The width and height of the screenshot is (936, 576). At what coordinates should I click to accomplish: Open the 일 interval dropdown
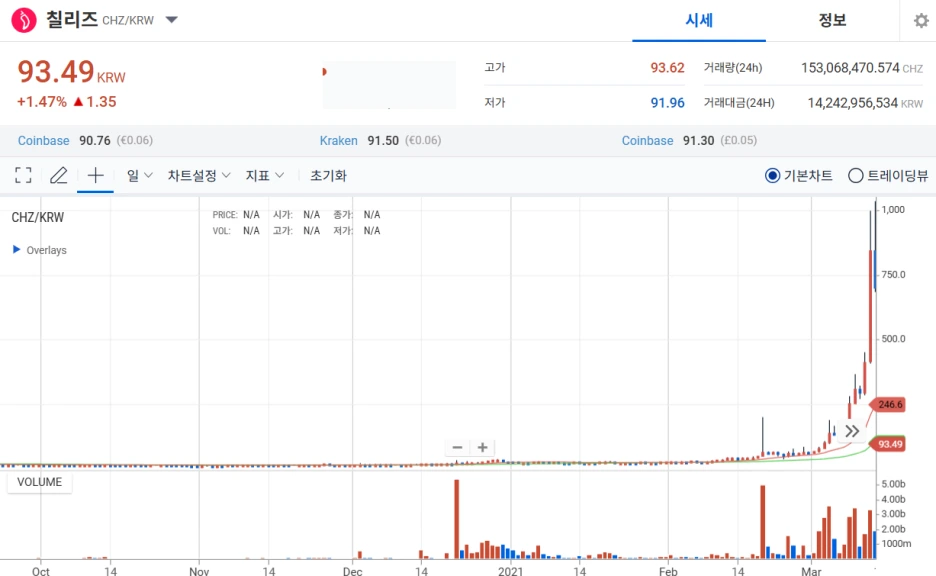[140, 175]
